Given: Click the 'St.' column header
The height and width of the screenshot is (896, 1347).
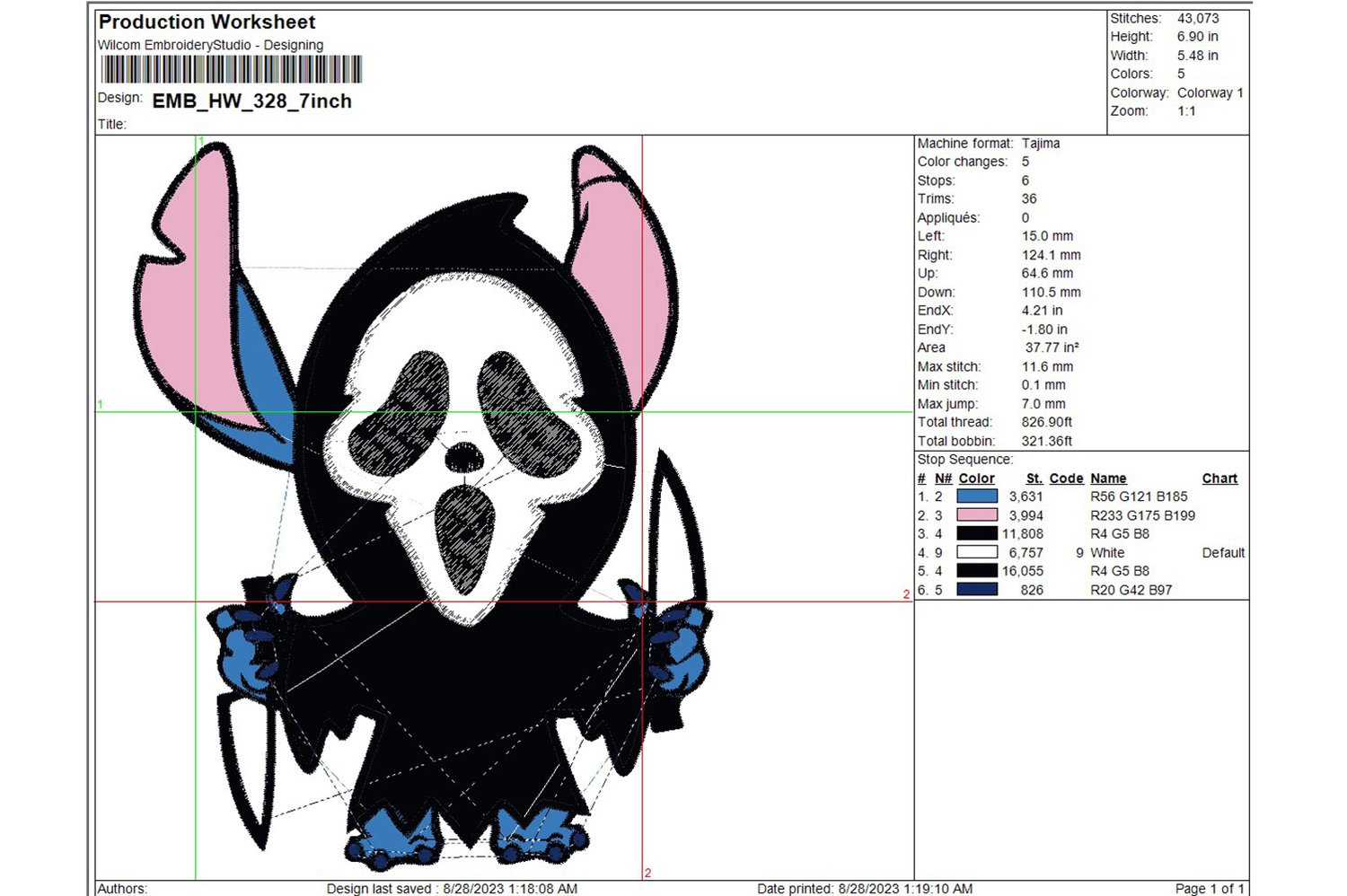Looking at the screenshot, I should tap(1034, 479).
